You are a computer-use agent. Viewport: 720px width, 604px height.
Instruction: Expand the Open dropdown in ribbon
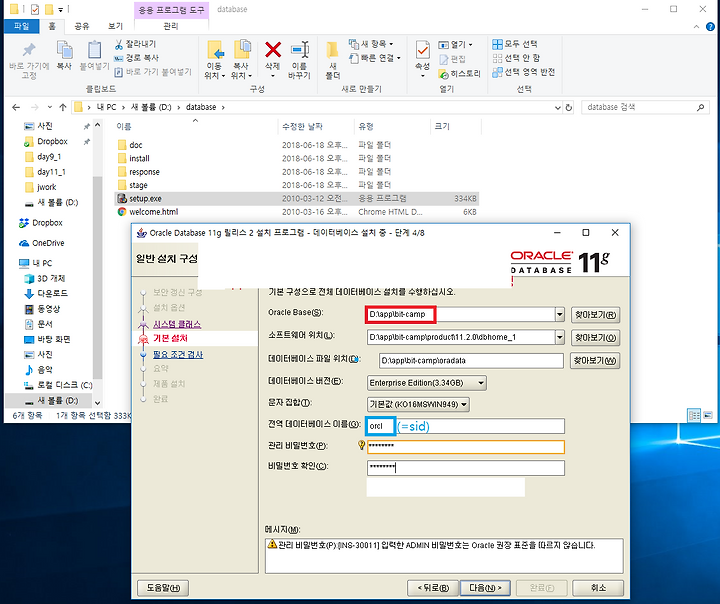coord(470,45)
